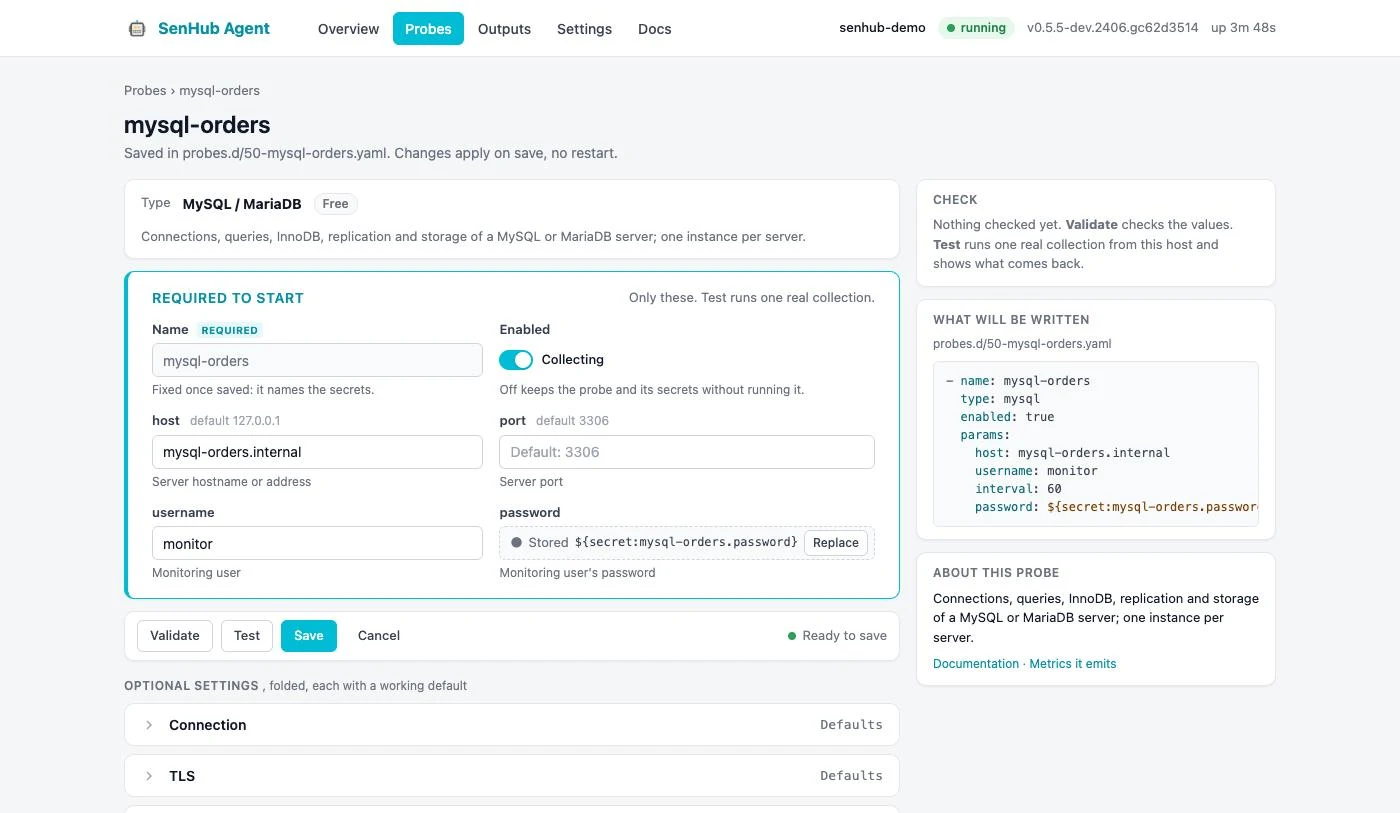The width and height of the screenshot is (1400, 813).
Task: Go back via Probes breadcrumb
Action: (145, 91)
